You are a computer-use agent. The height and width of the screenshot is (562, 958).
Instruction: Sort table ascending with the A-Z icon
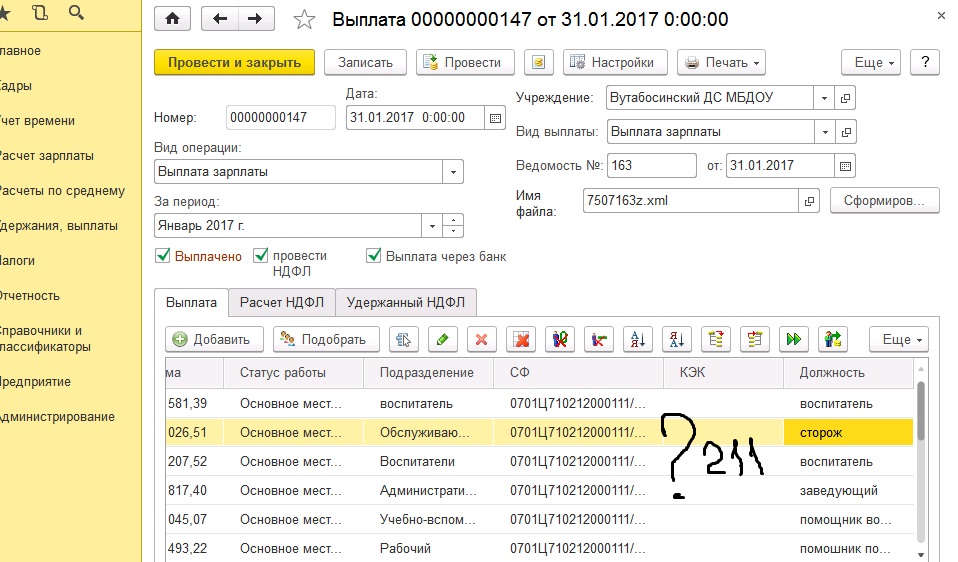(635, 339)
